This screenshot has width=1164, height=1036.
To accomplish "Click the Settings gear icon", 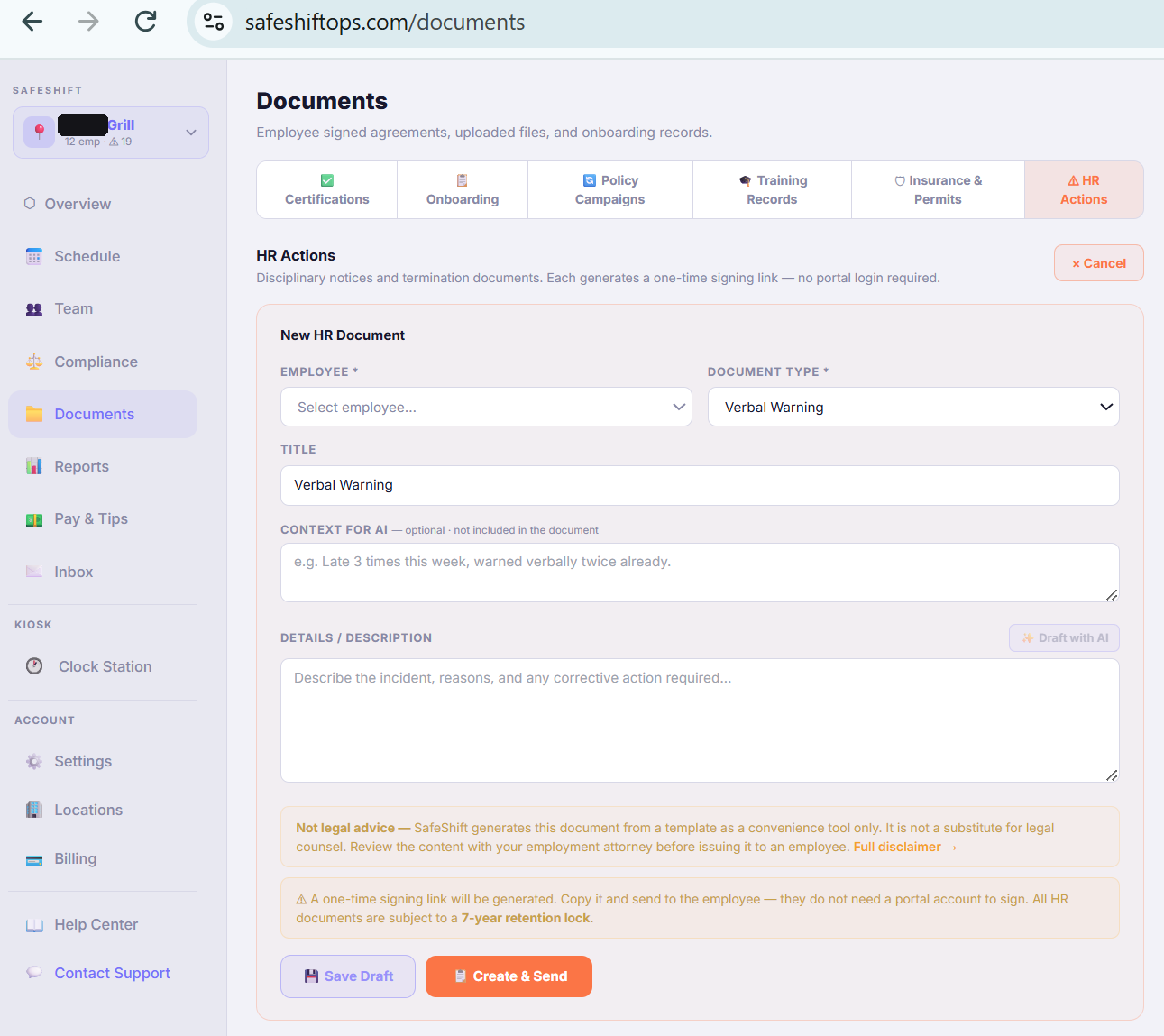I will pyautogui.click(x=34, y=762).
